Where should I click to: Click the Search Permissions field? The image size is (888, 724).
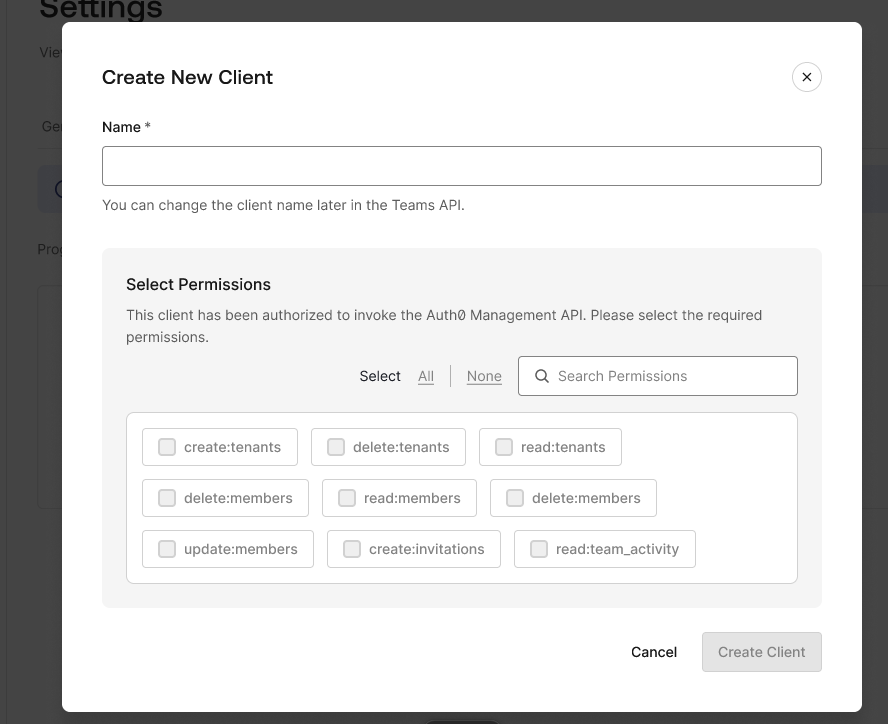[658, 376]
